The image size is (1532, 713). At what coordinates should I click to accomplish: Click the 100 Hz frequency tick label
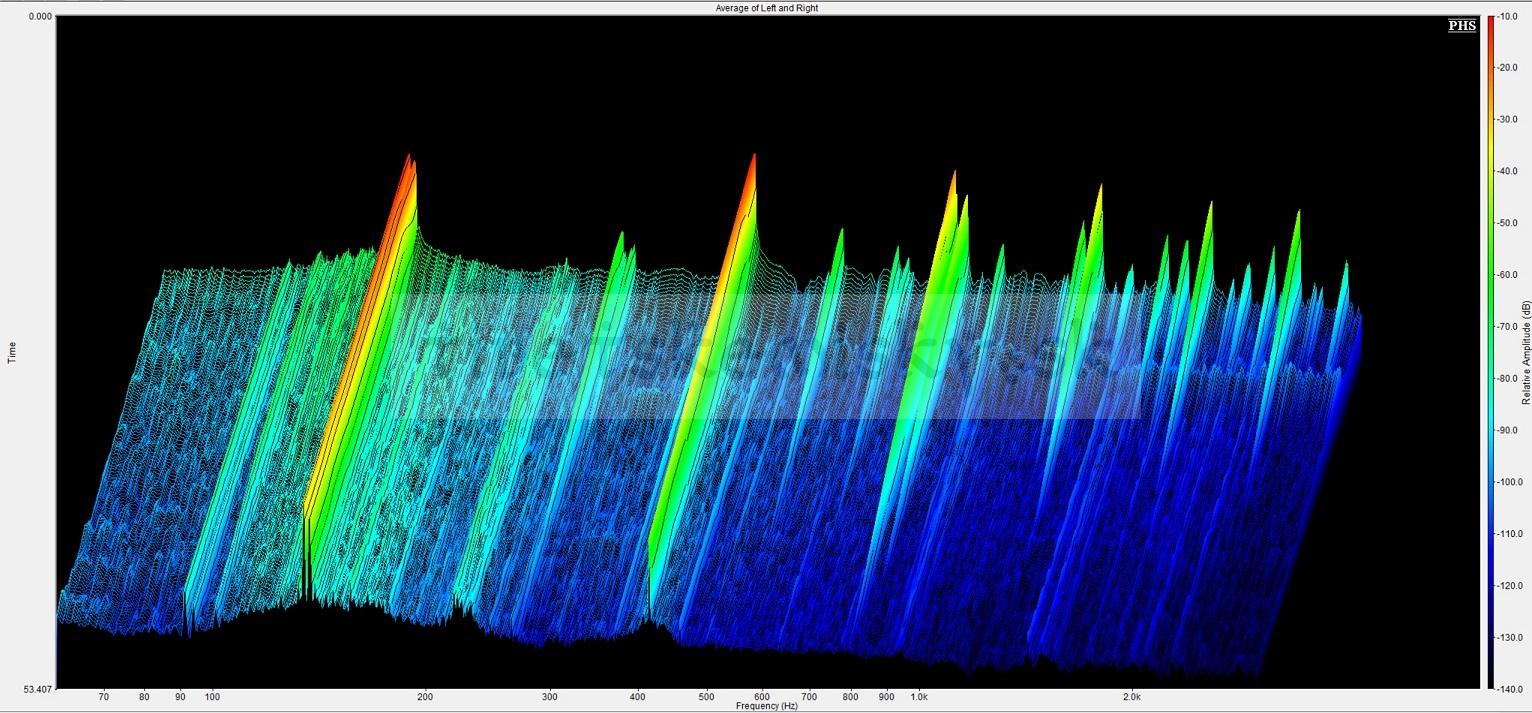point(212,696)
